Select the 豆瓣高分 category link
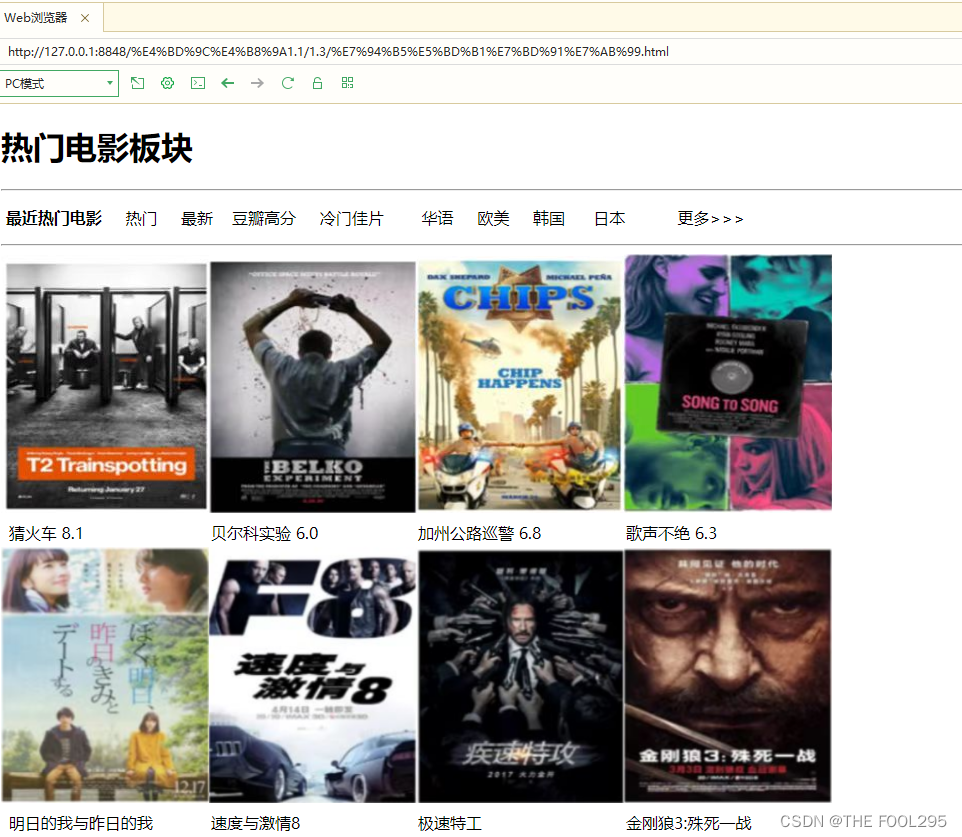The image size is (962, 837). [x=264, y=218]
